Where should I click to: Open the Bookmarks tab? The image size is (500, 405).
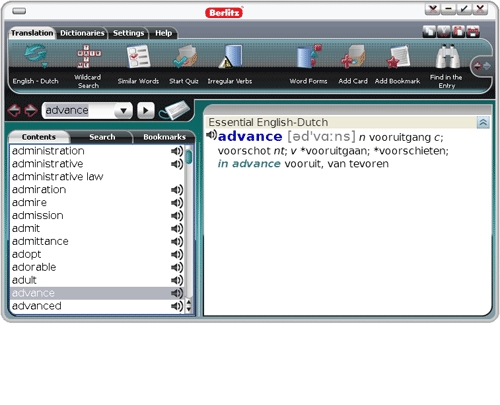tap(164, 137)
